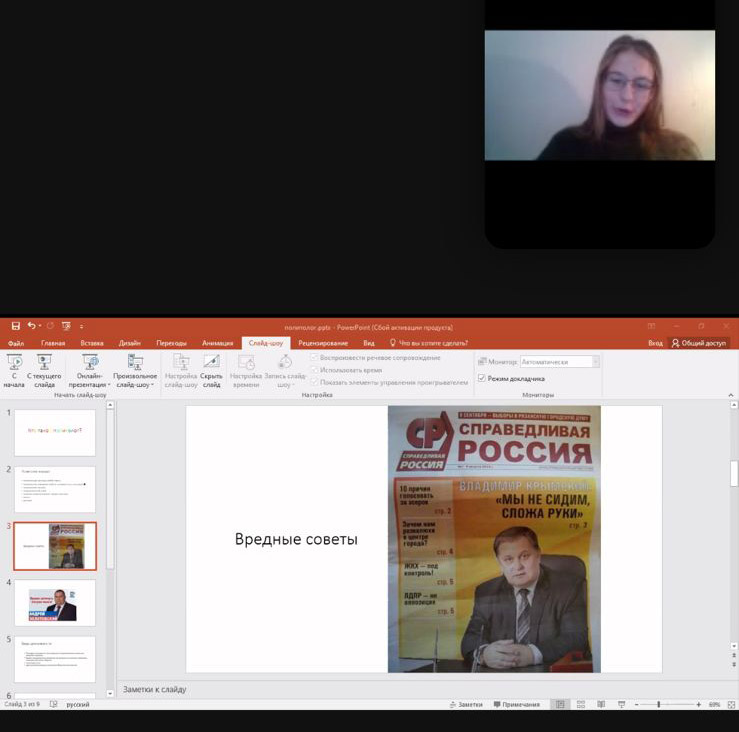This screenshot has width=739, height=732.
Task: Undo the last action
Action: click(x=32, y=326)
